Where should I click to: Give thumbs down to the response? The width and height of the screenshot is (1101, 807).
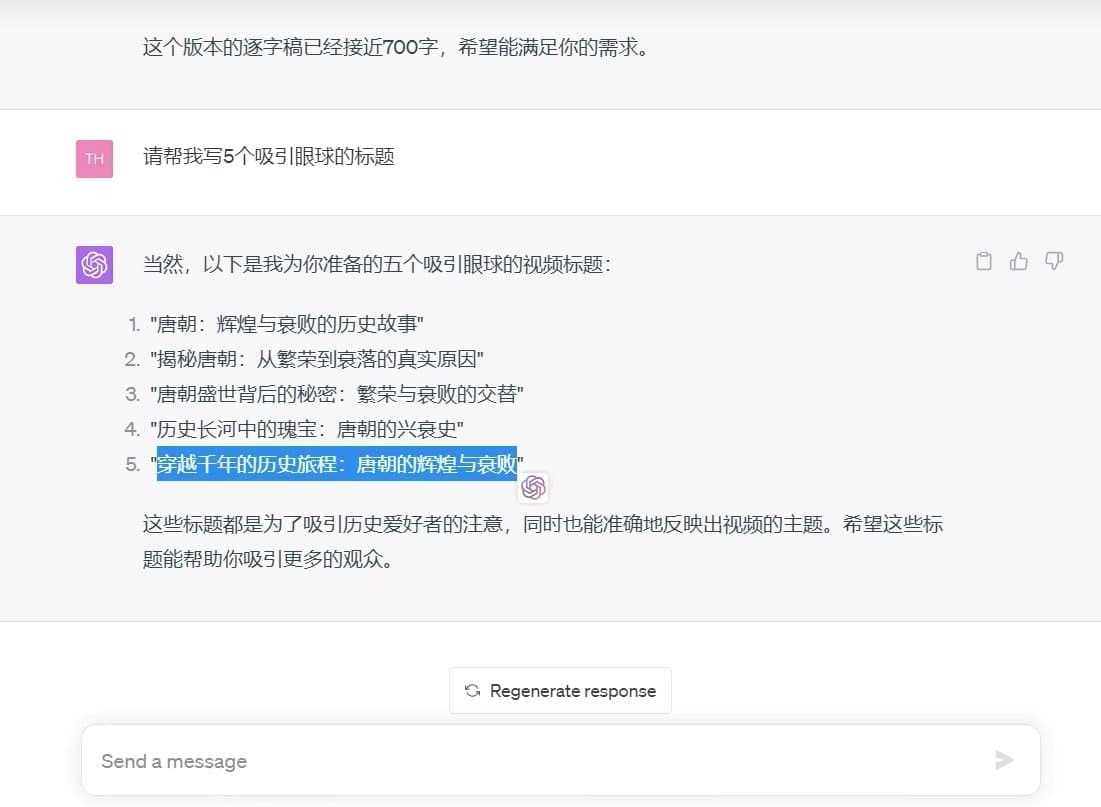1053,261
